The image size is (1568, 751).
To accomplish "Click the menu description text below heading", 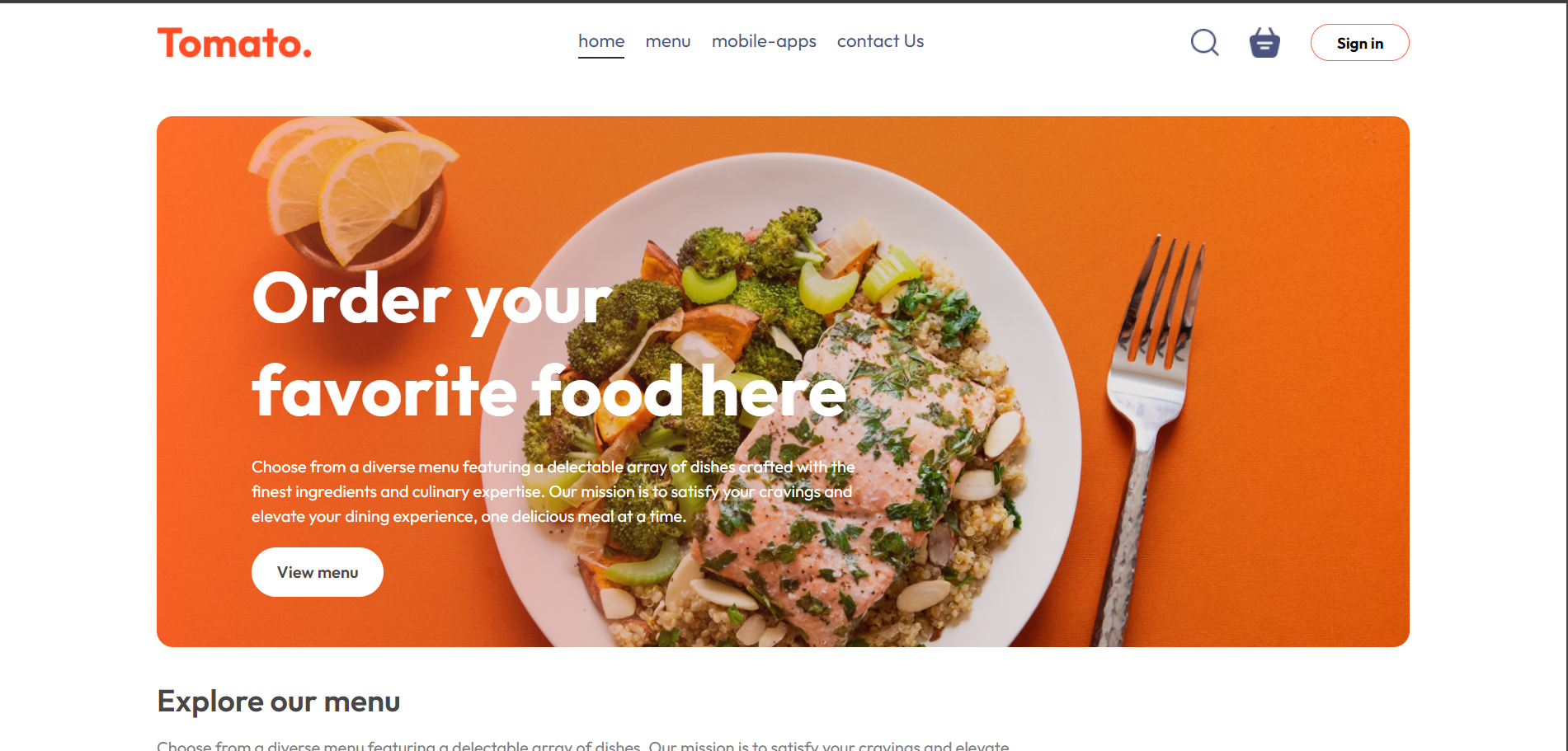I will click(583, 745).
